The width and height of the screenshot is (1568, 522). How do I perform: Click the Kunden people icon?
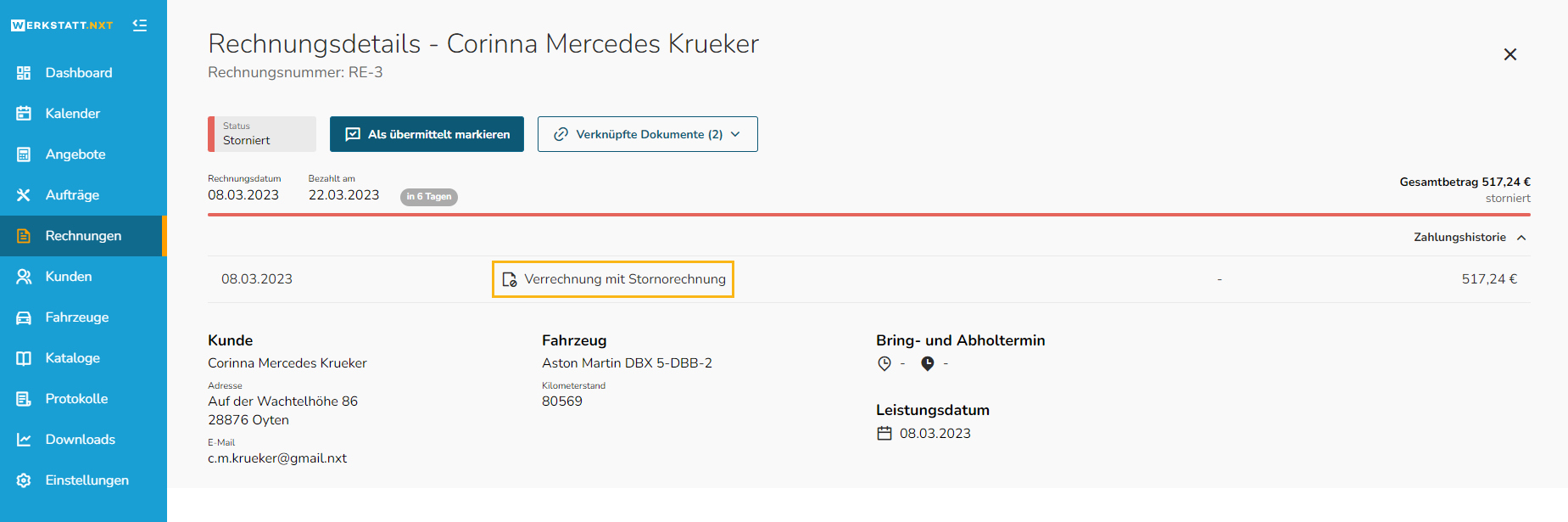point(24,277)
